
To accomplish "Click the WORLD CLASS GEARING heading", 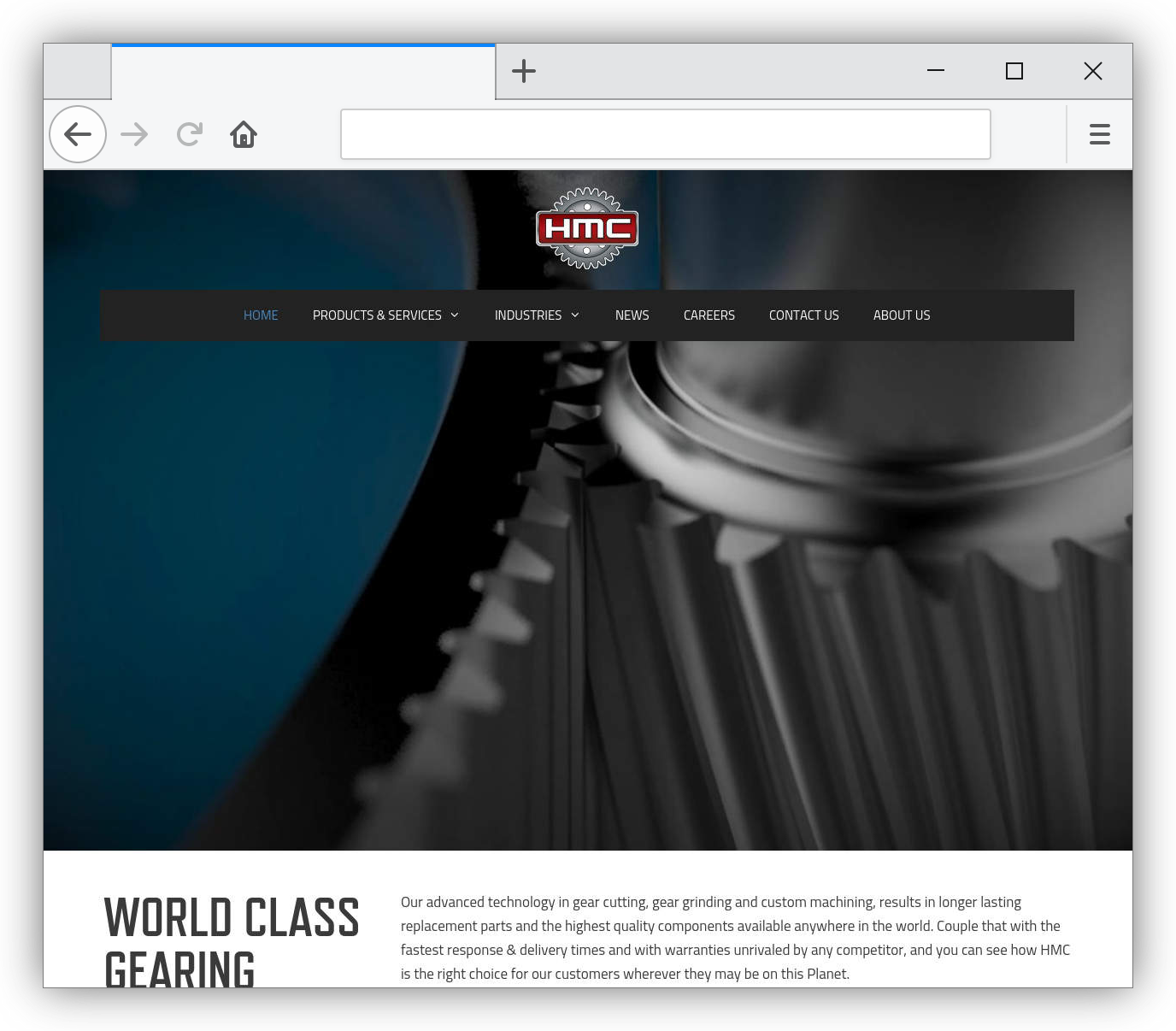I will pyautogui.click(x=232, y=940).
